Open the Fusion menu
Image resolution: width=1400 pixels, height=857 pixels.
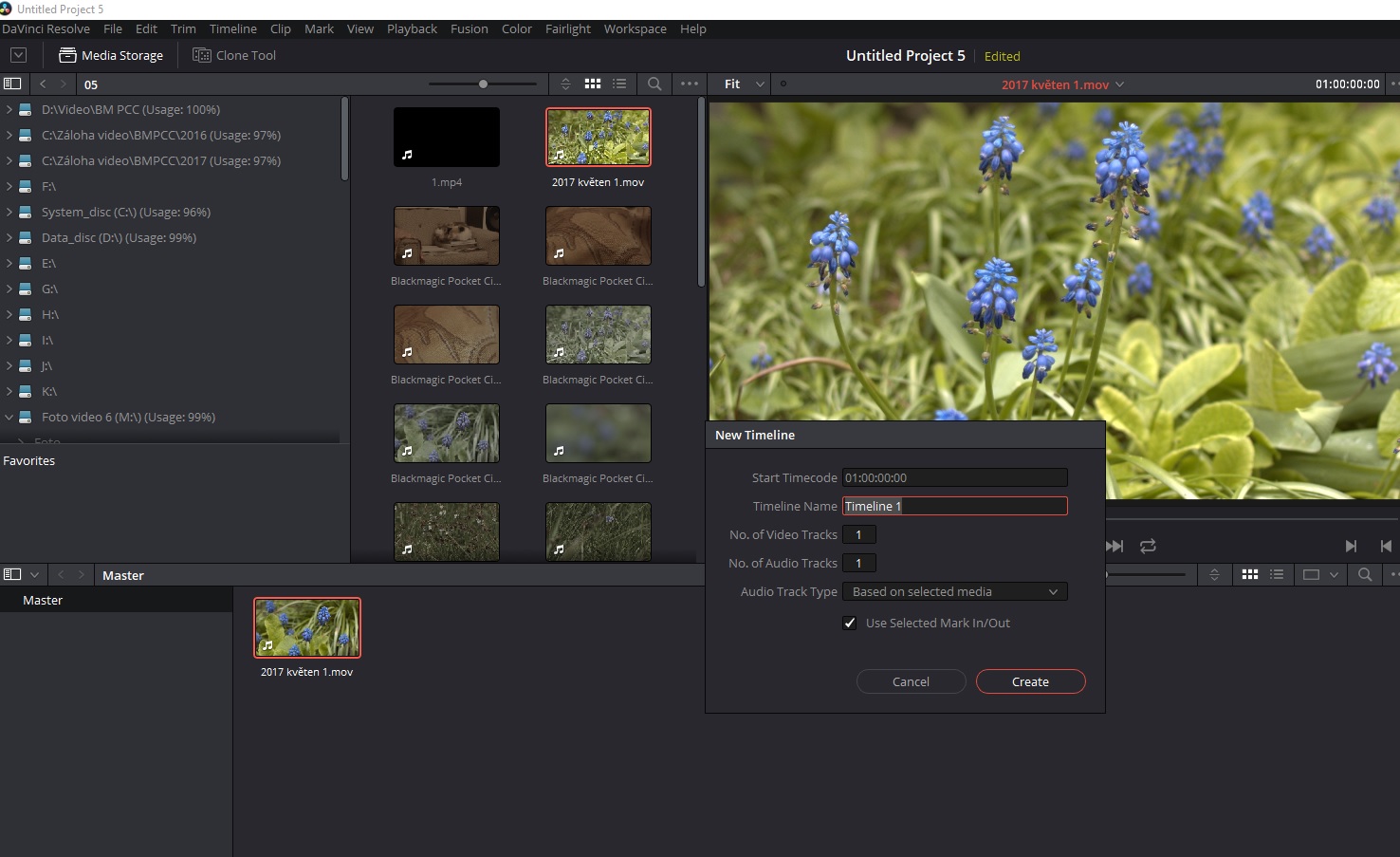[469, 28]
